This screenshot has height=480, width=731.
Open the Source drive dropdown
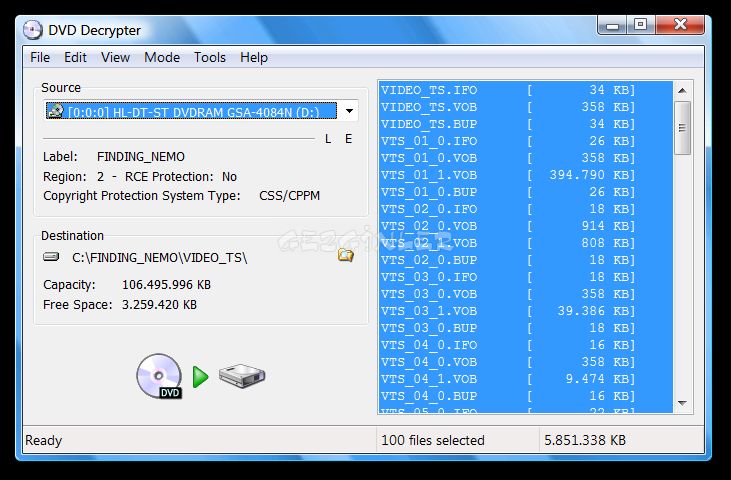click(349, 111)
